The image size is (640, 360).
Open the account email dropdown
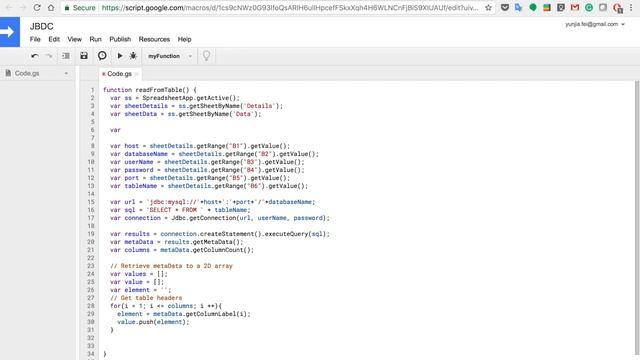pos(595,24)
